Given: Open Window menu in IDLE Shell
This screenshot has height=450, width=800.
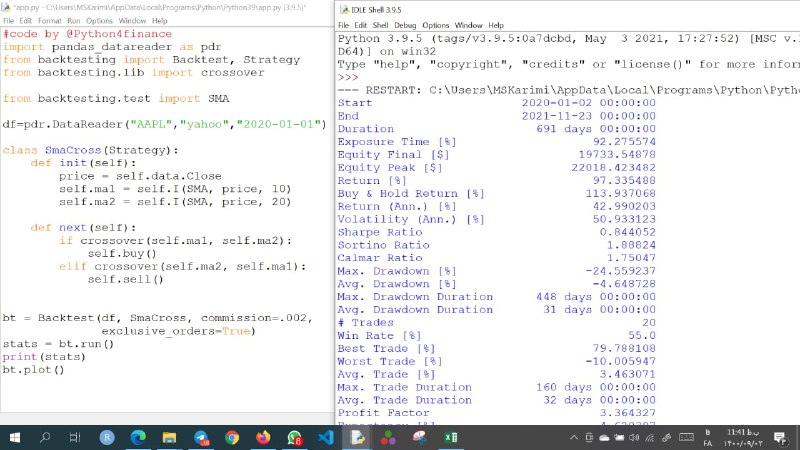Looking at the screenshot, I should click(468, 25).
